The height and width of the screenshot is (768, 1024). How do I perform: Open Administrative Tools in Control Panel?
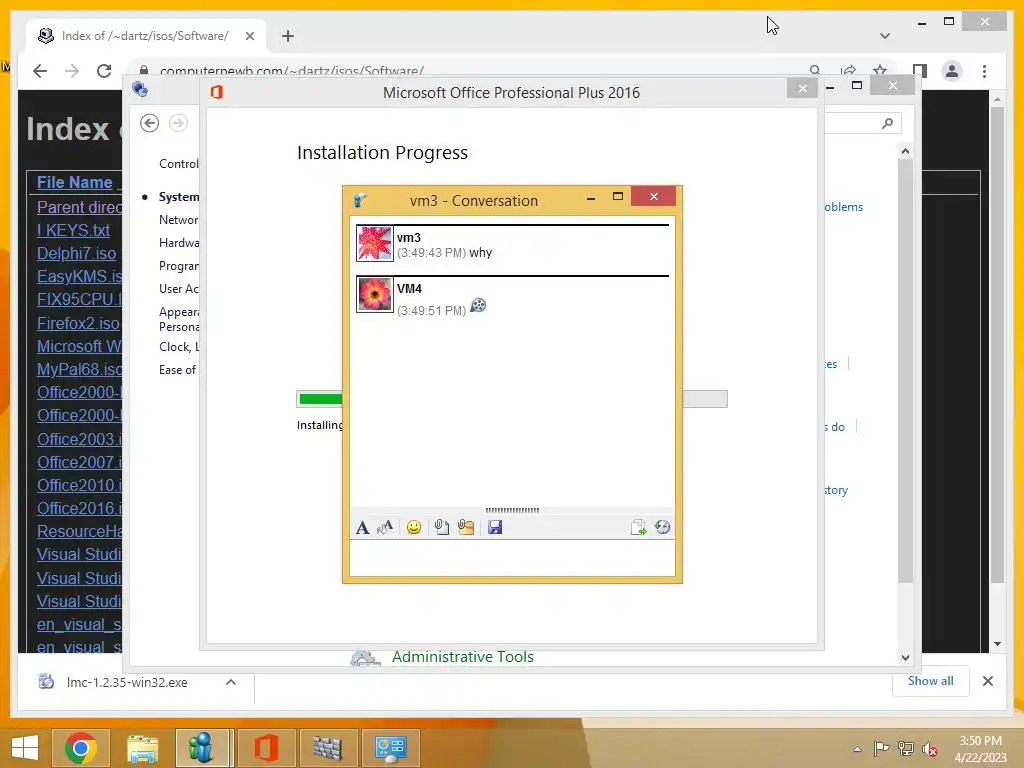click(462, 657)
